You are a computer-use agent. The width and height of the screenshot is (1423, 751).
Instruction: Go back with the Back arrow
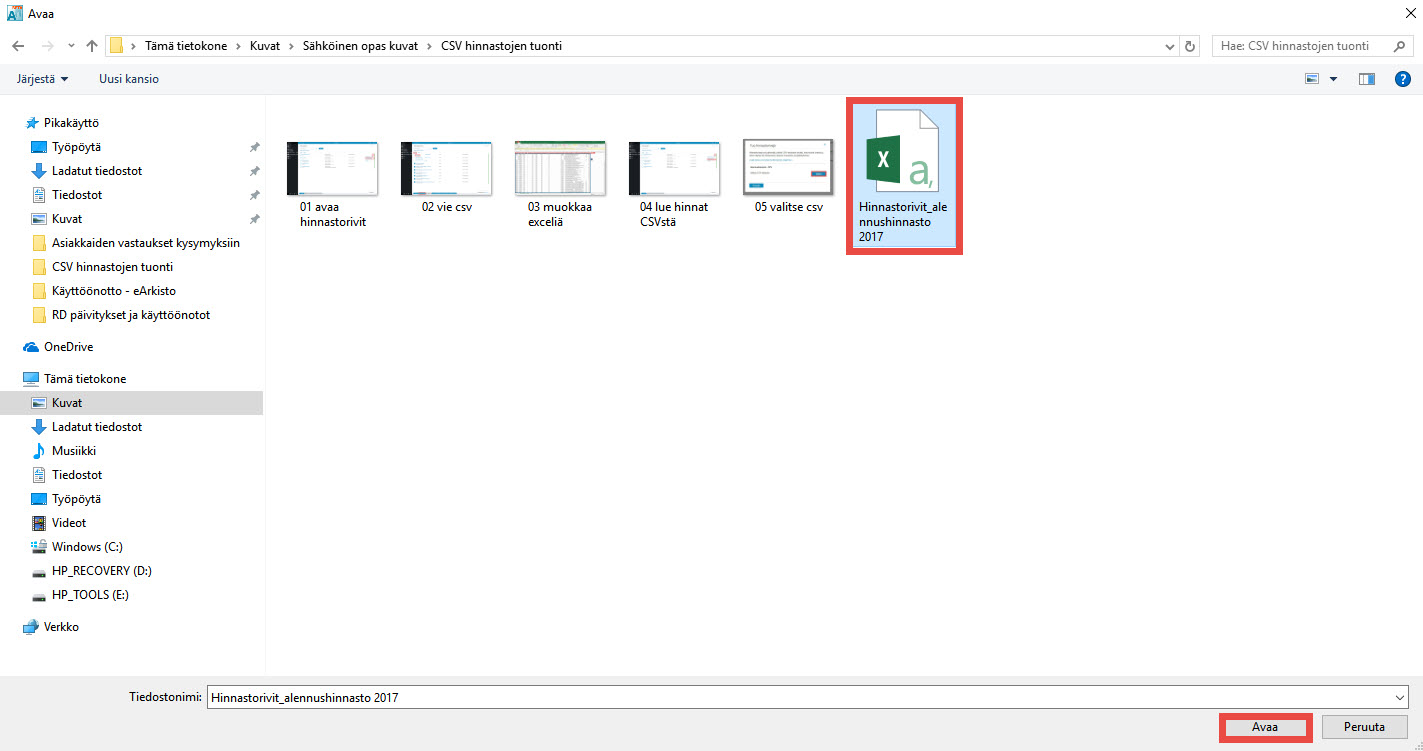18,46
